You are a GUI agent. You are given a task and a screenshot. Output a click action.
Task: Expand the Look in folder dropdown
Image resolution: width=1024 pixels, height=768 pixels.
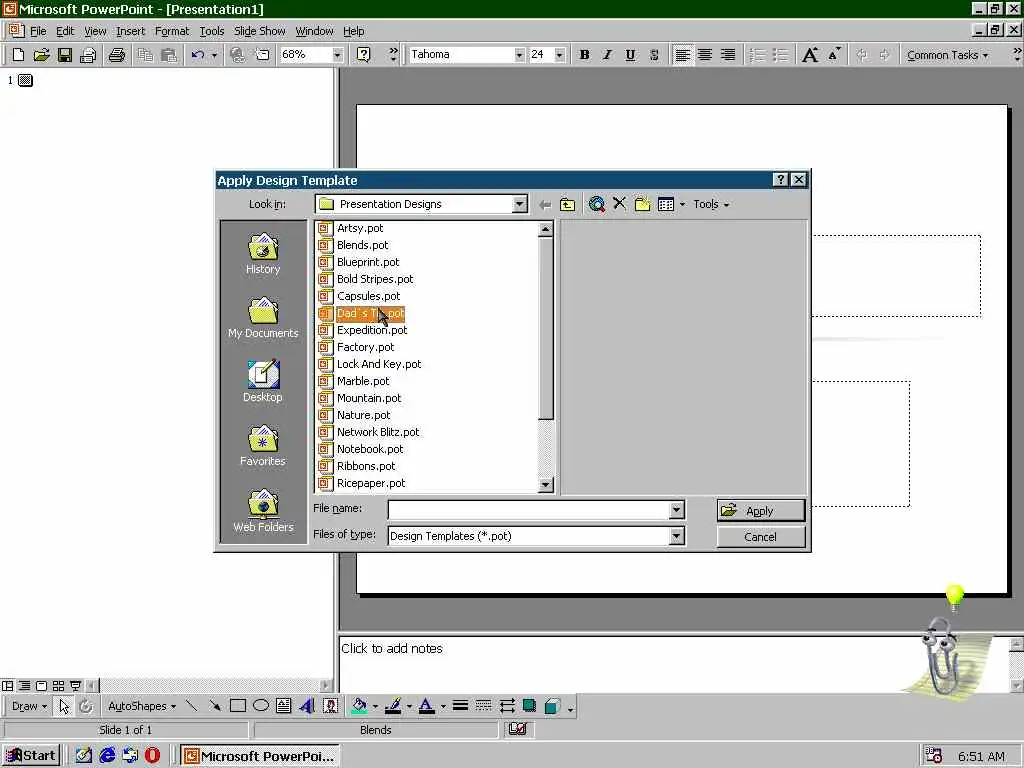519,204
